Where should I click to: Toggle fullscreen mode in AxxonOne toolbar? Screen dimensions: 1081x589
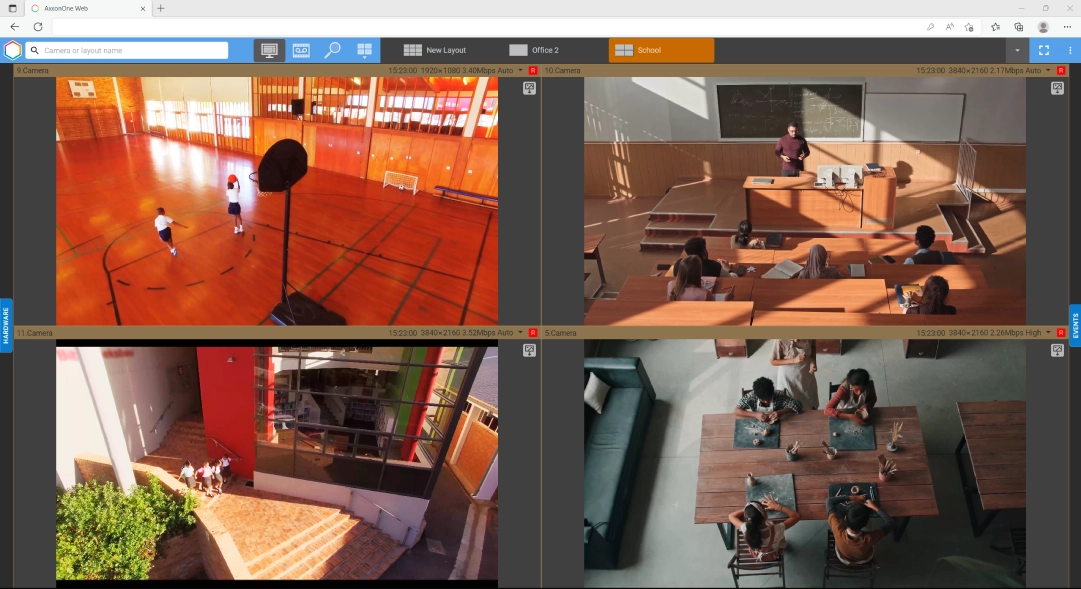pos(1044,50)
